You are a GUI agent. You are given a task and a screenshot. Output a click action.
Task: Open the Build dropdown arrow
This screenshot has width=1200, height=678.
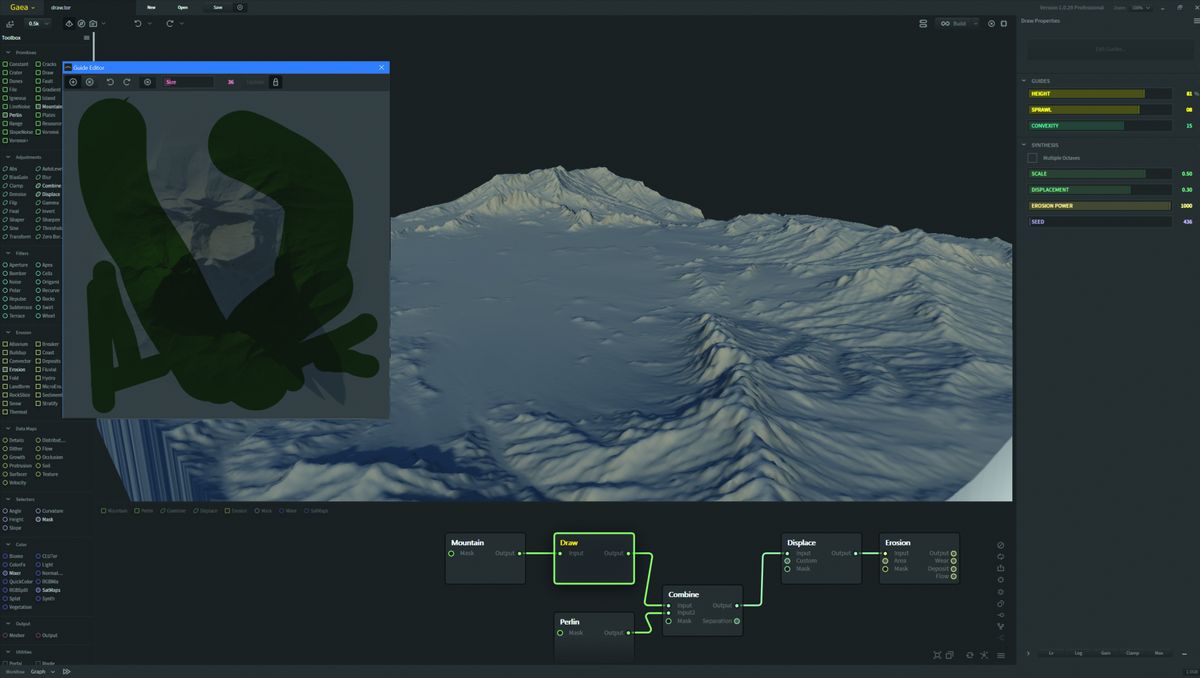(x=976, y=23)
